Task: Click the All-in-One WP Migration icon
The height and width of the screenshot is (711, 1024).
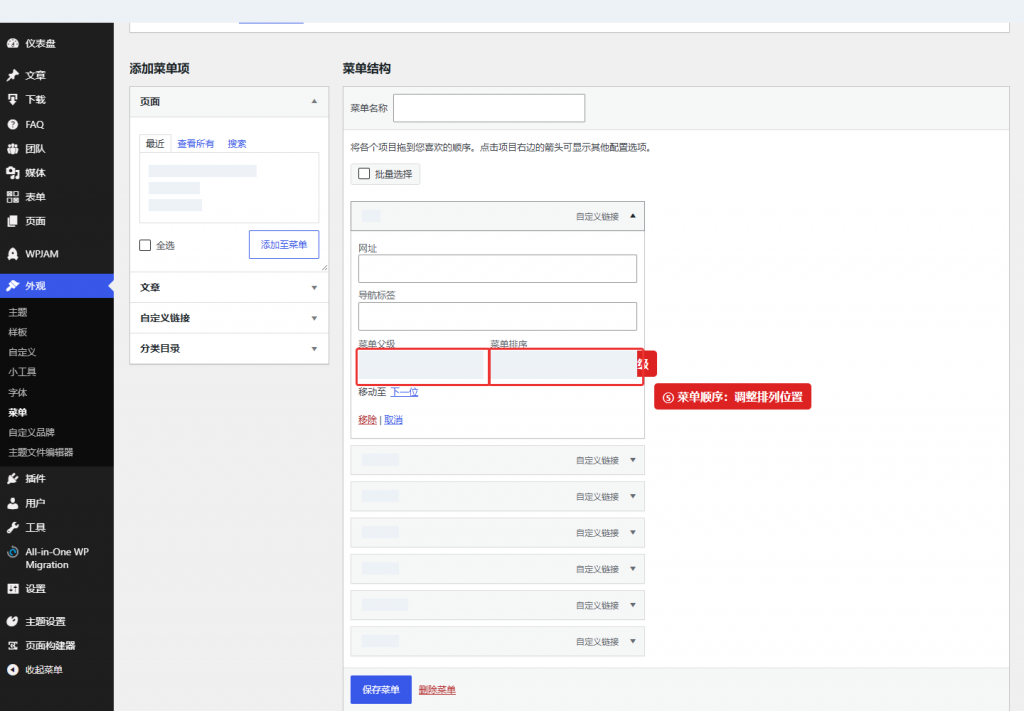Action: (12, 552)
